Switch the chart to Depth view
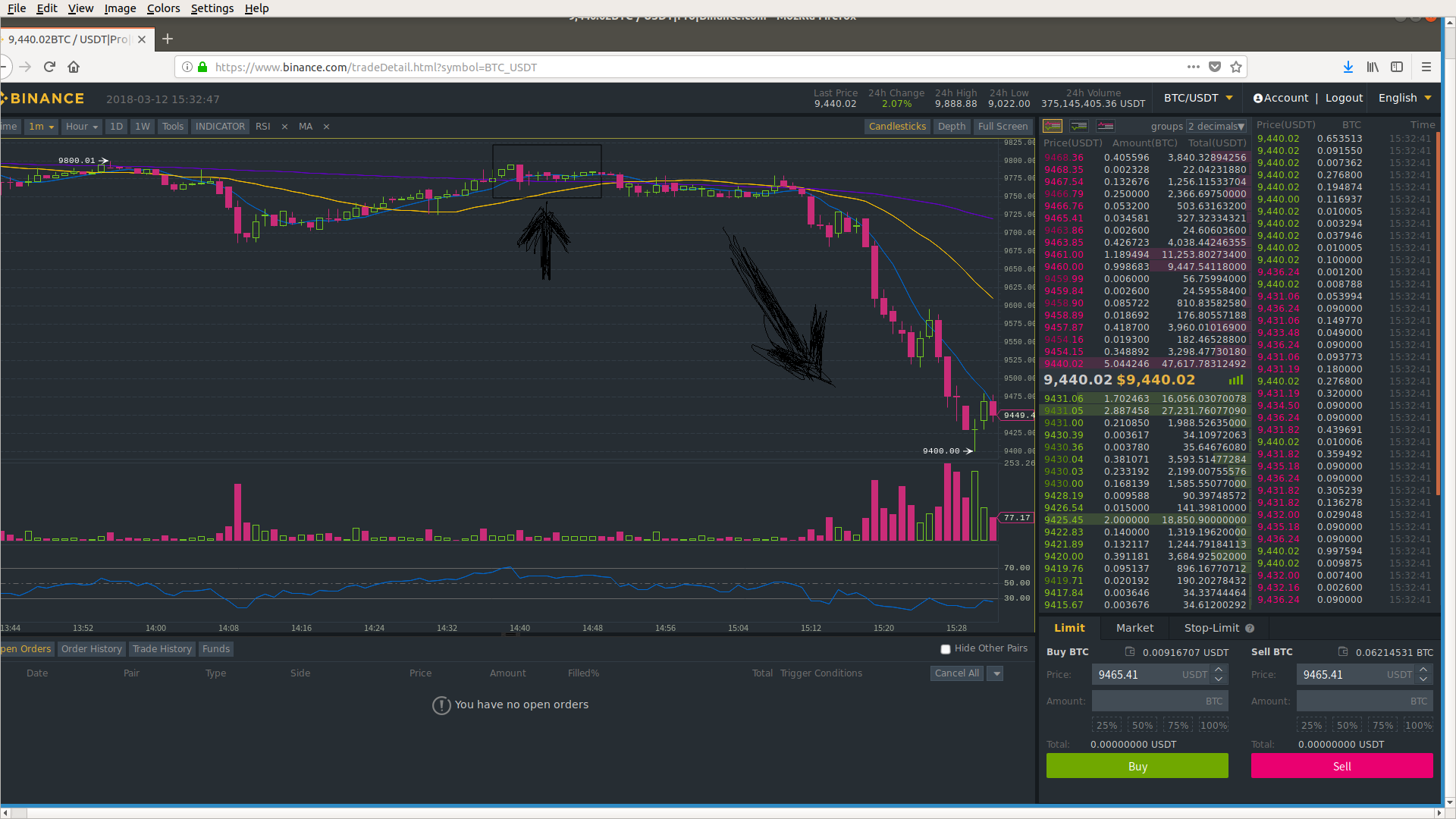The height and width of the screenshot is (819, 1456). click(x=952, y=127)
